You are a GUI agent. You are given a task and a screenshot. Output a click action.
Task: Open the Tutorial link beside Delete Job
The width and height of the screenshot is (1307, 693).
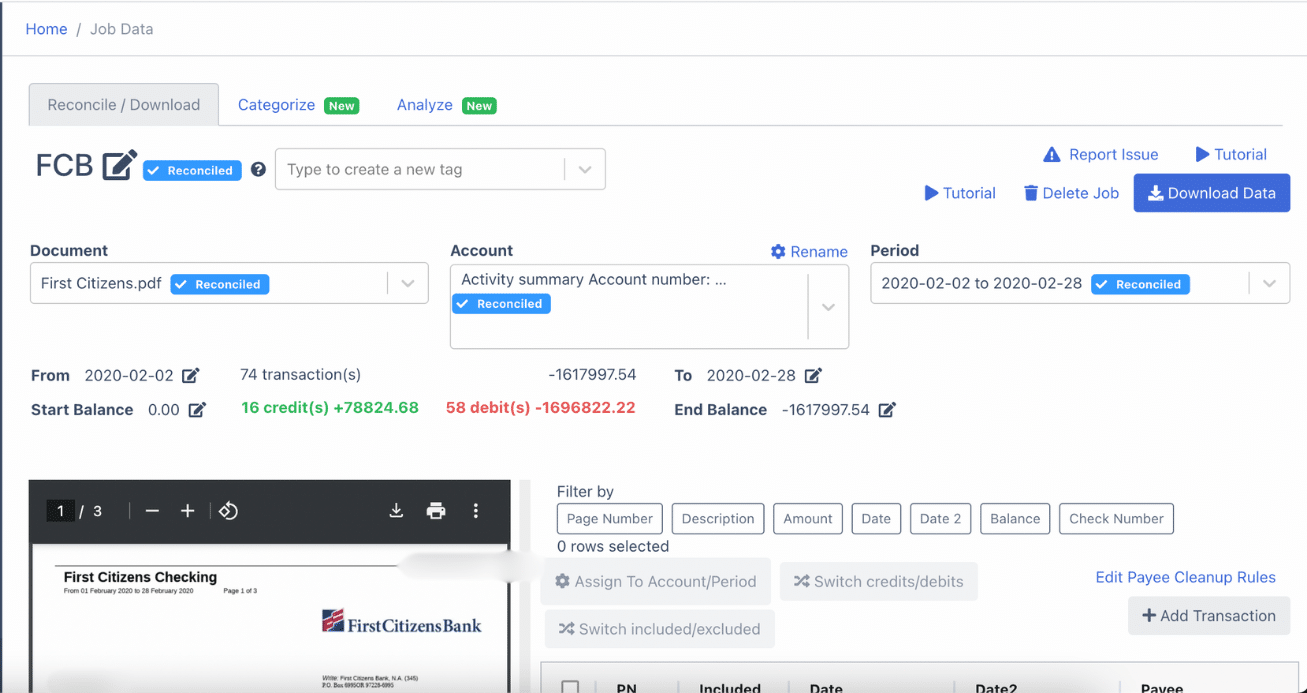point(960,193)
